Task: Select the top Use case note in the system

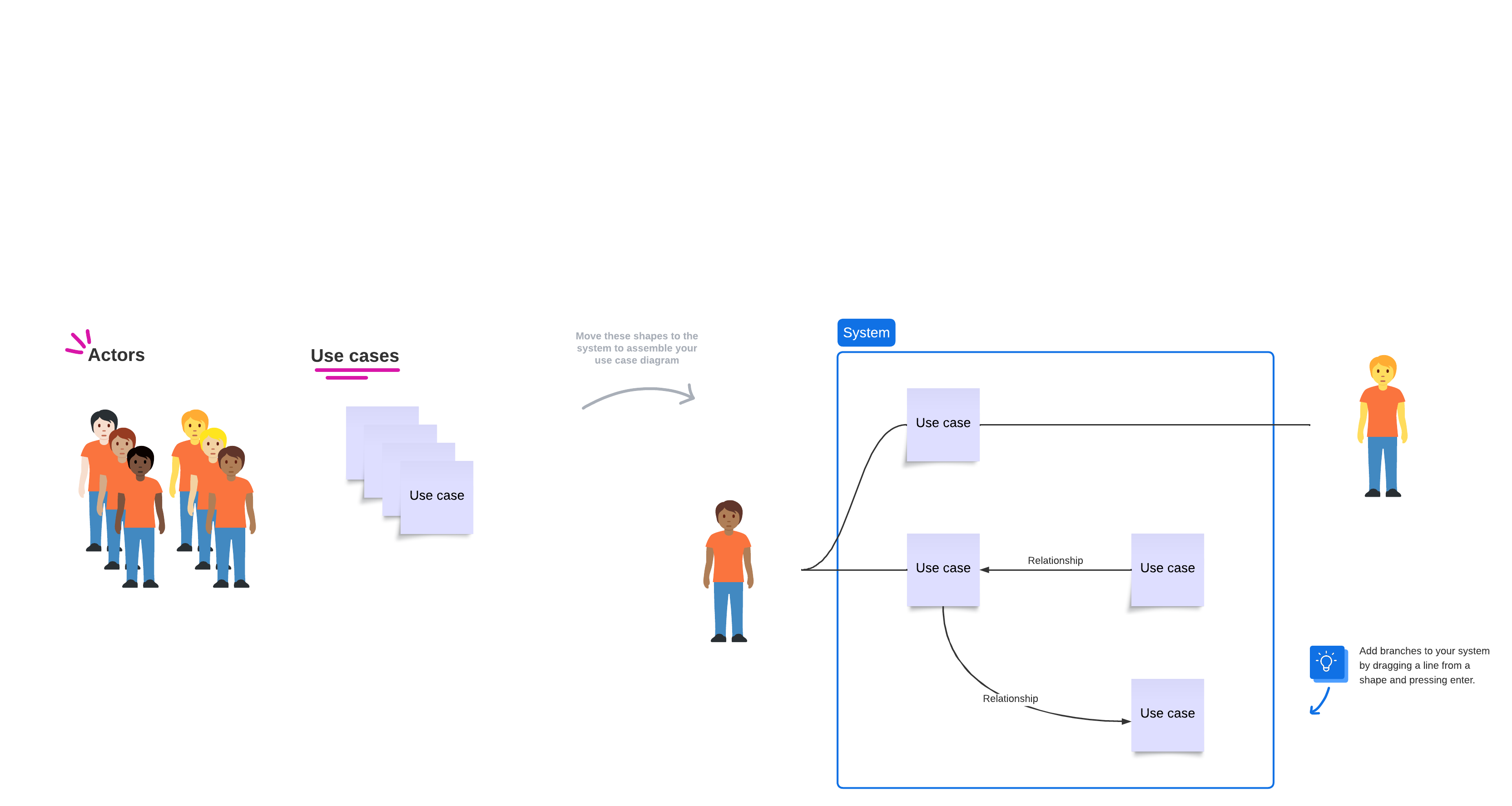Action: point(942,424)
